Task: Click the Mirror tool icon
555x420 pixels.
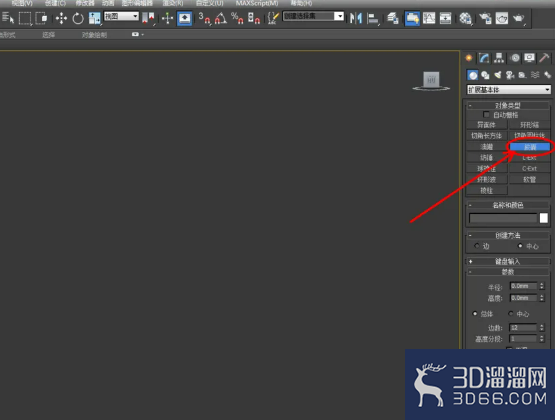Action: coord(356,18)
